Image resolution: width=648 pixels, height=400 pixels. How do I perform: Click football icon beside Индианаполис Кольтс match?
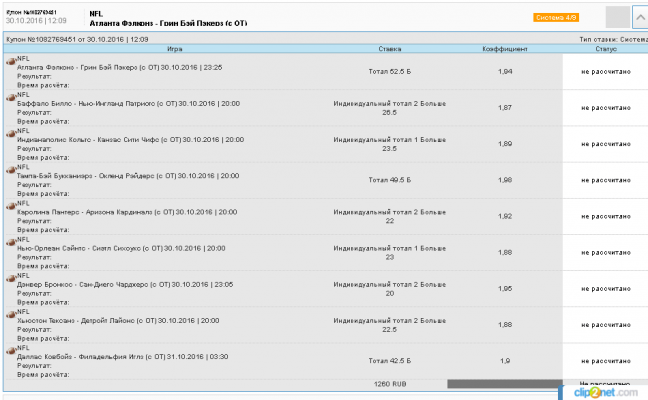11,134
